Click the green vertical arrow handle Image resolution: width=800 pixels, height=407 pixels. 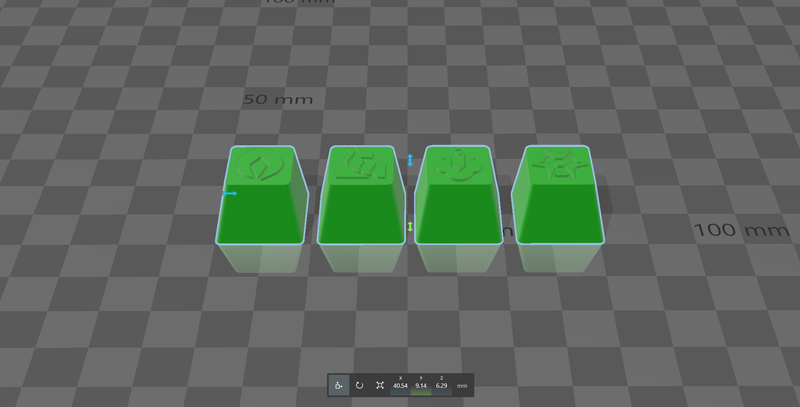(410, 226)
